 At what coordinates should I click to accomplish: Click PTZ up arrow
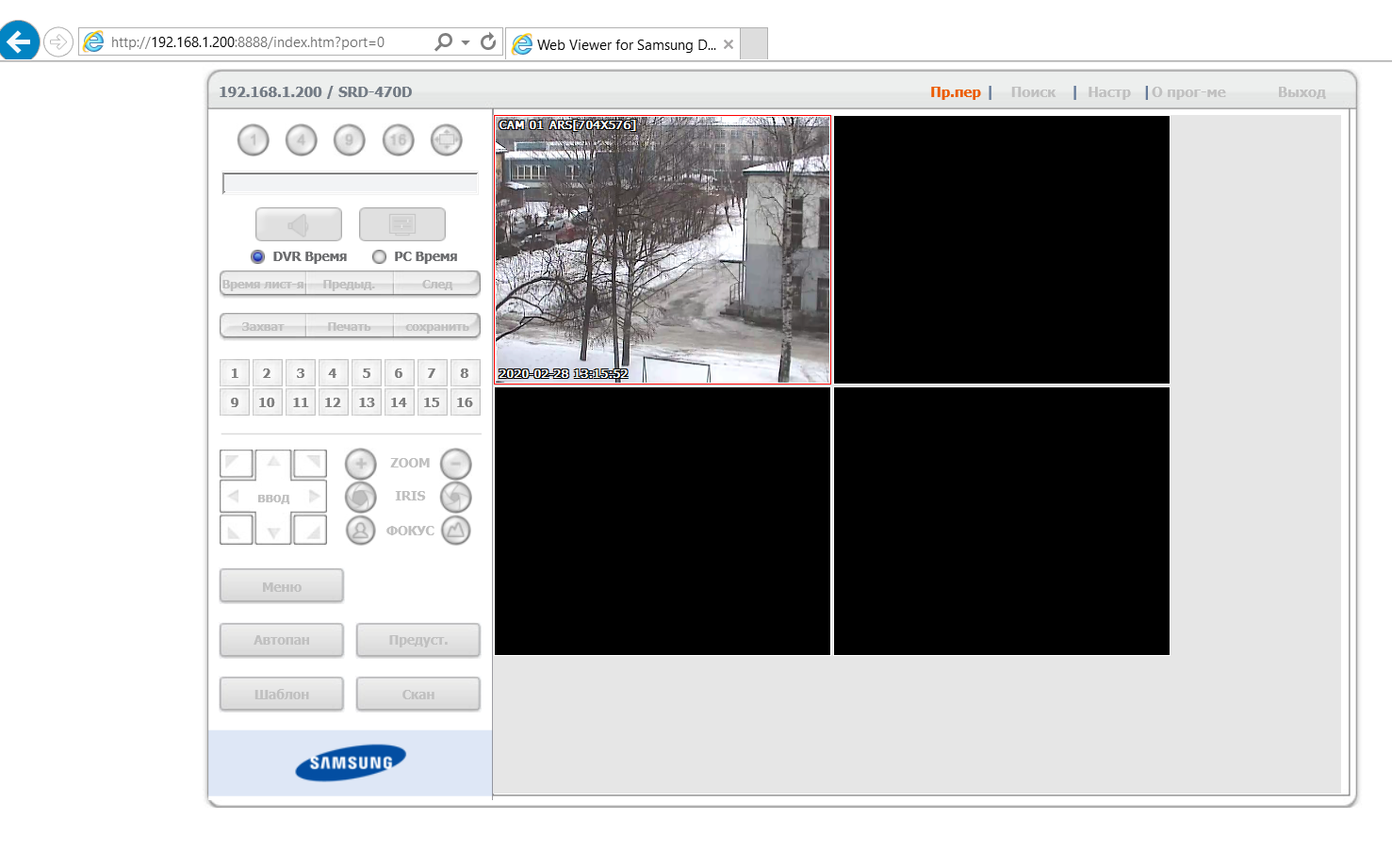click(x=273, y=462)
